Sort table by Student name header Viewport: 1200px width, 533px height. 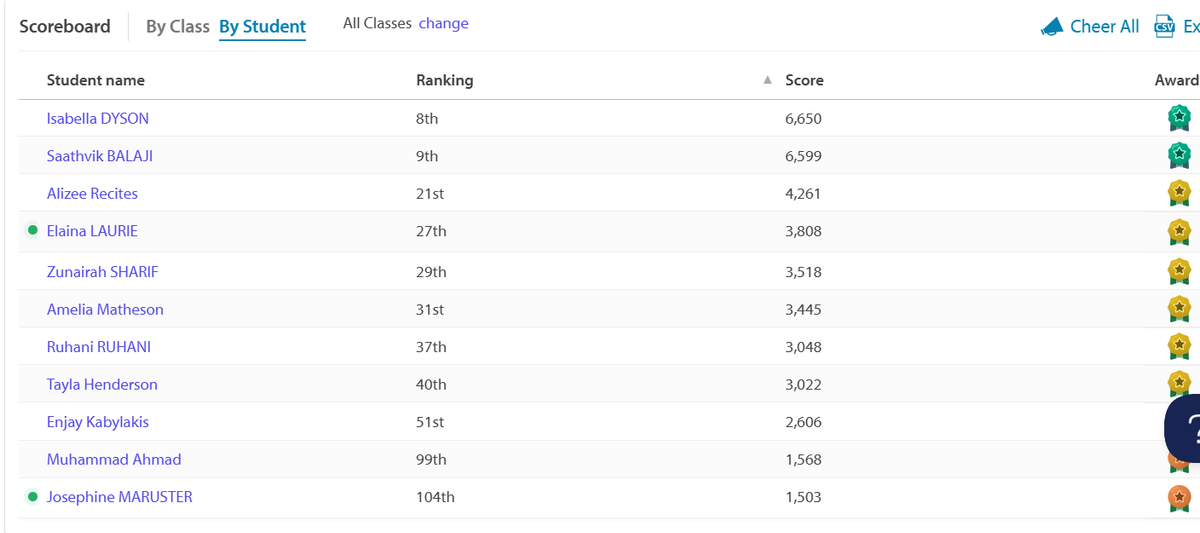coord(95,80)
